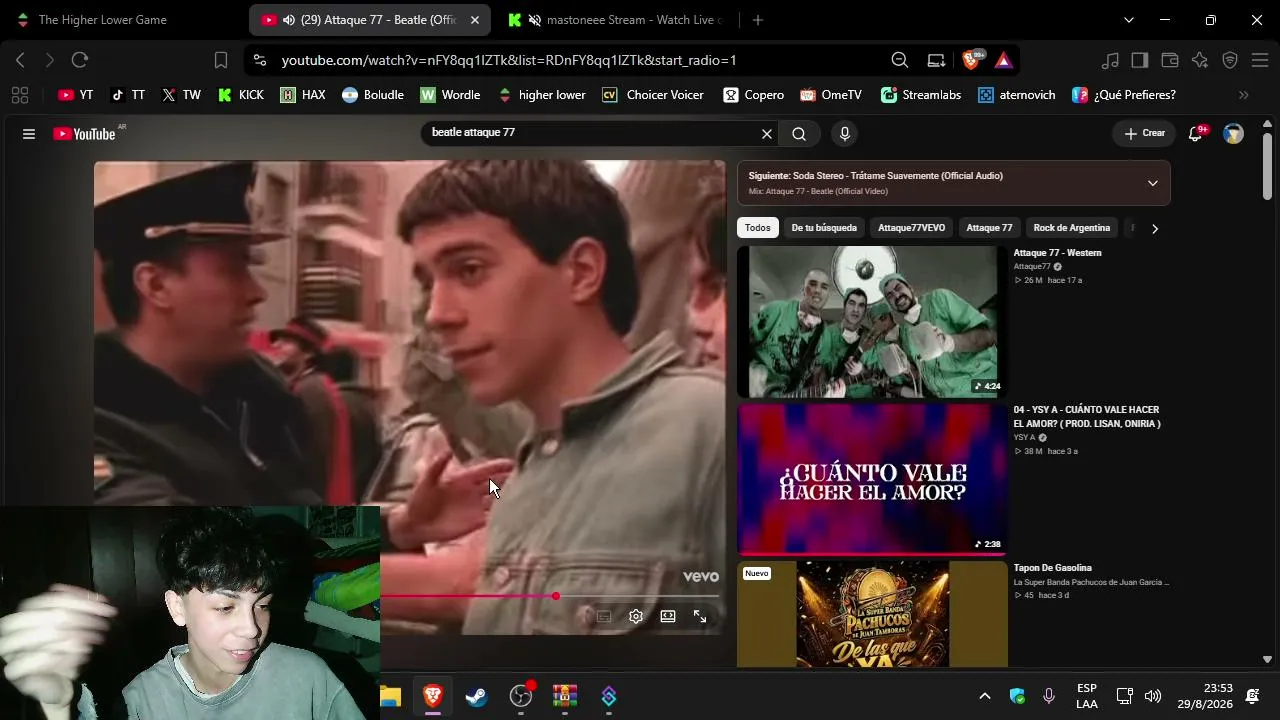Open the ¿Qué Prefieres? bookmark
1280x720 pixels.
click(1124, 95)
